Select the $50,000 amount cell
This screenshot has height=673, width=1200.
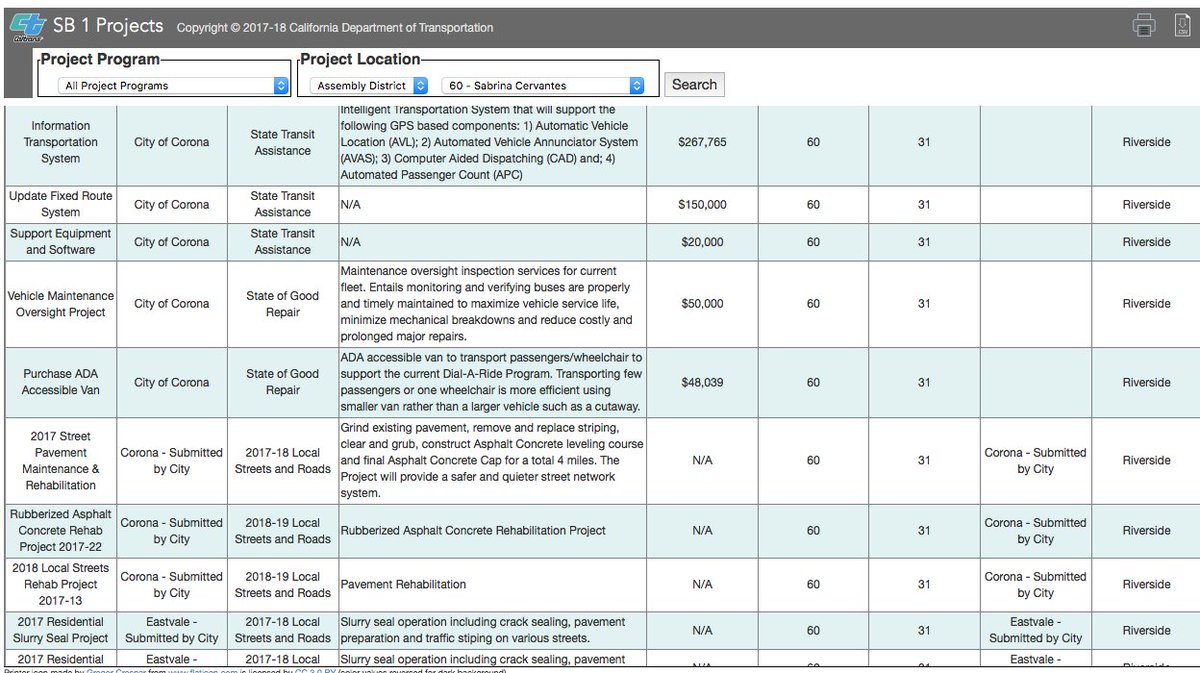coord(702,304)
